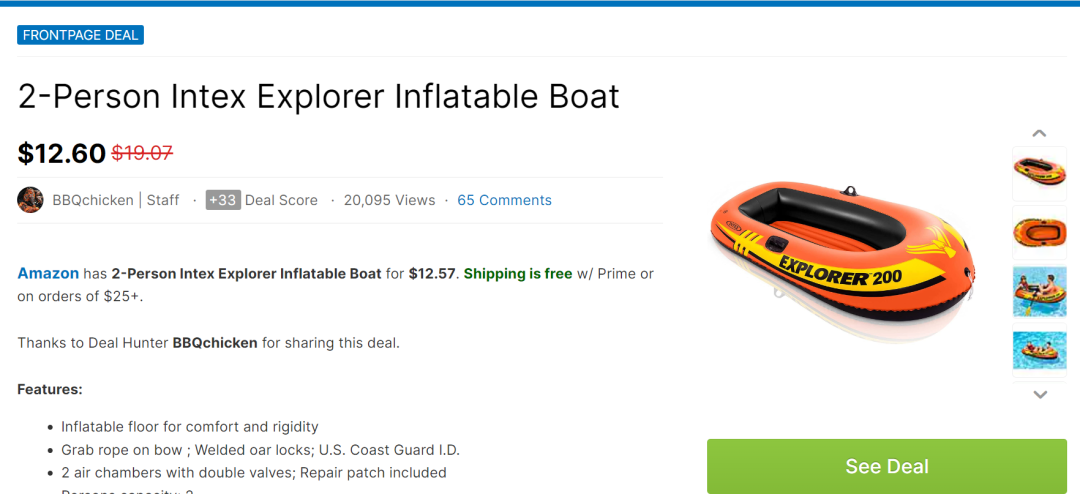
Task: Click the 20,095 Views counter
Action: (x=389, y=200)
